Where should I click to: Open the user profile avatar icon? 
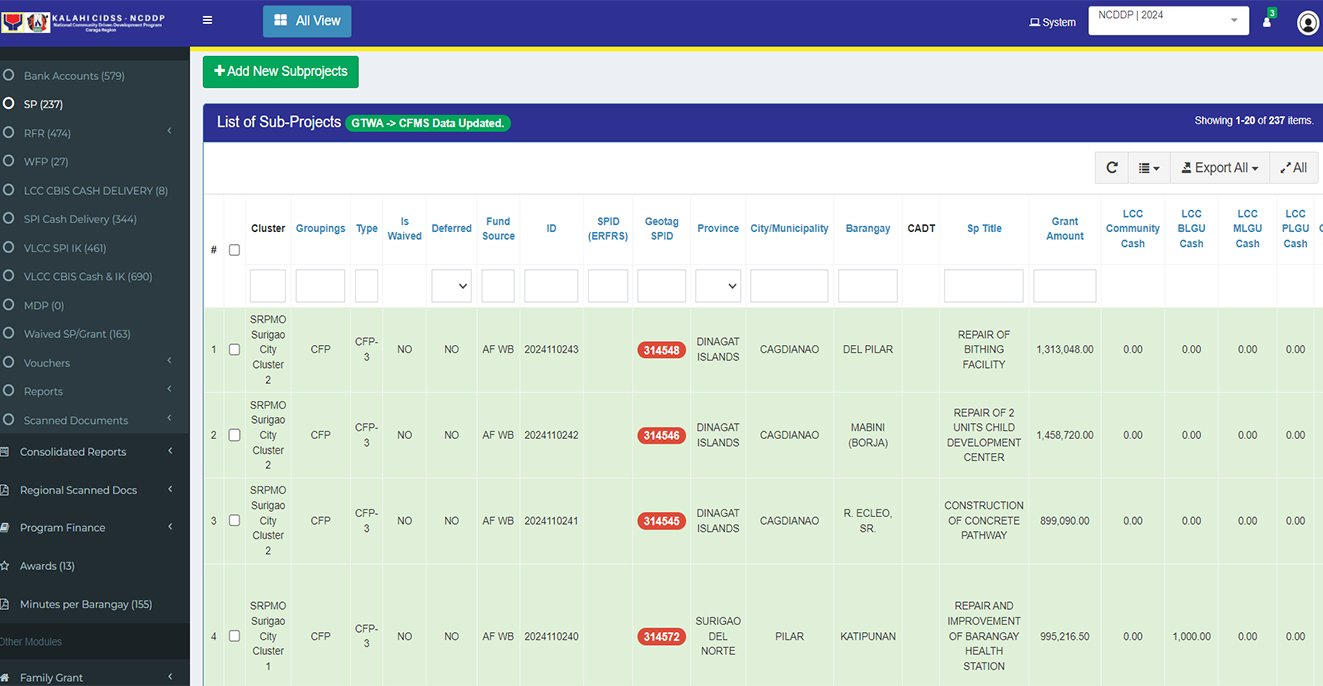(1307, 22)
